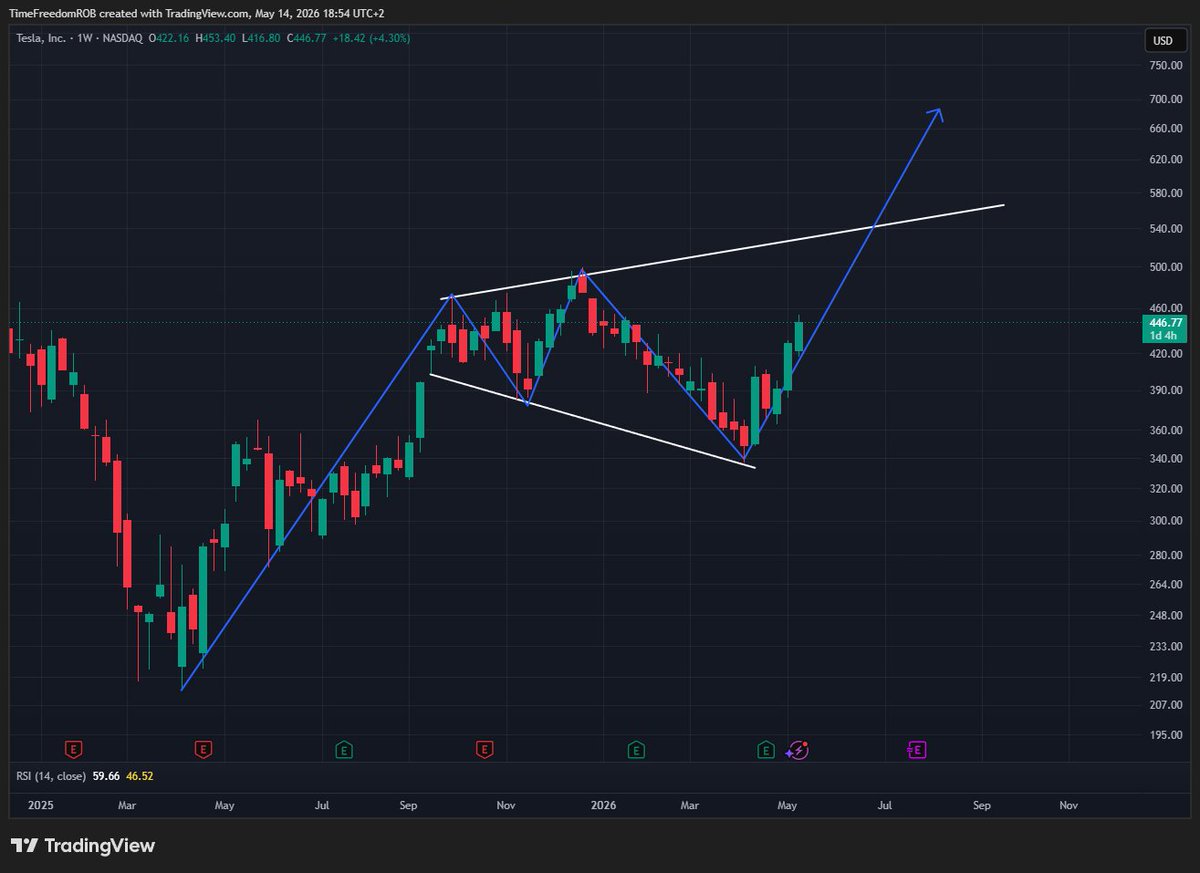1200x873 pixels.
Task: Click the close value C446.77
Action: click(x=305, y=38)
